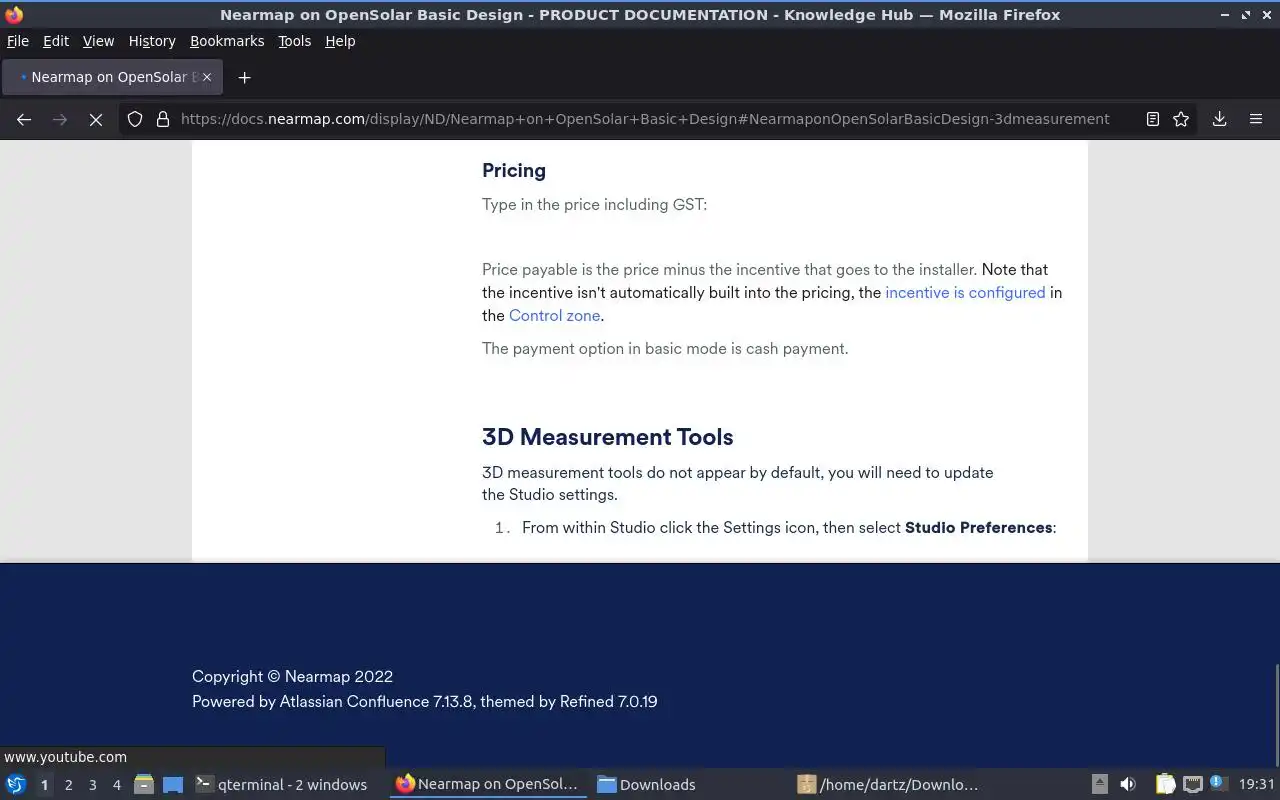Screen dimensions: 1280x800
Task: Click 'Type in the price including GST:' text
Action: pos(594,204)
